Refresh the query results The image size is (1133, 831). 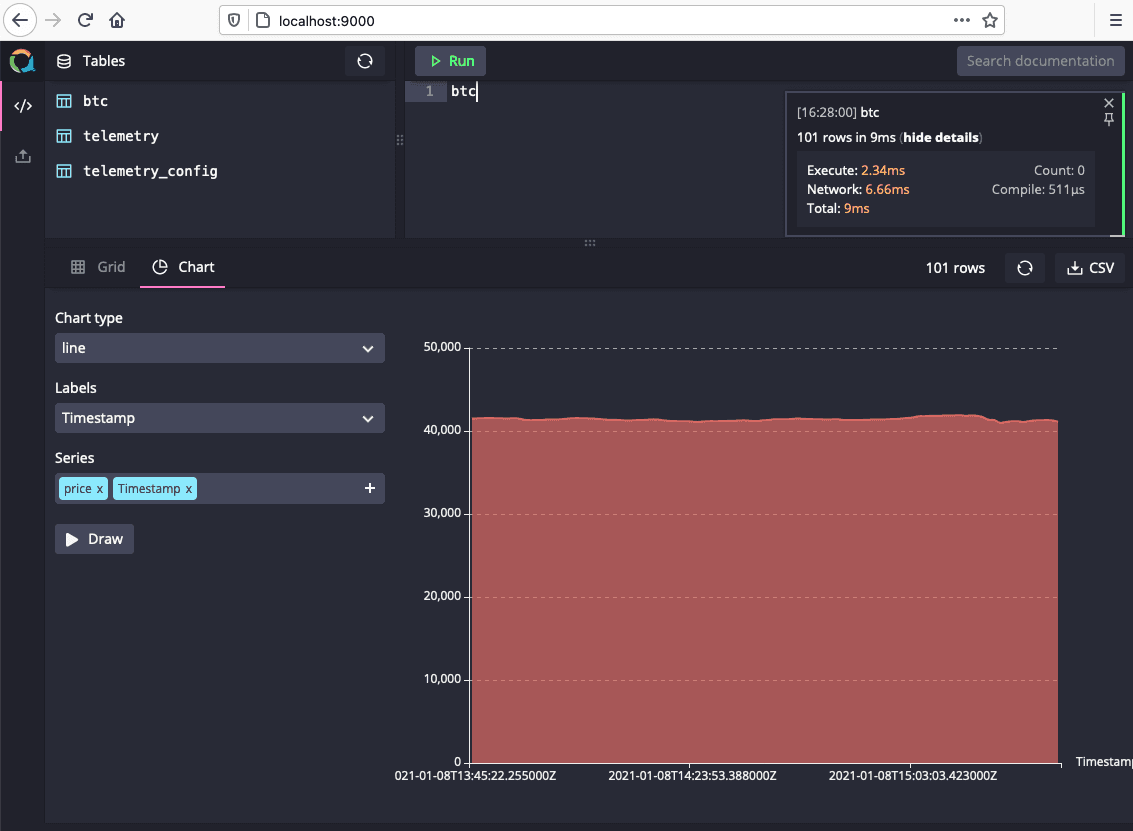tap(1024, 268)
